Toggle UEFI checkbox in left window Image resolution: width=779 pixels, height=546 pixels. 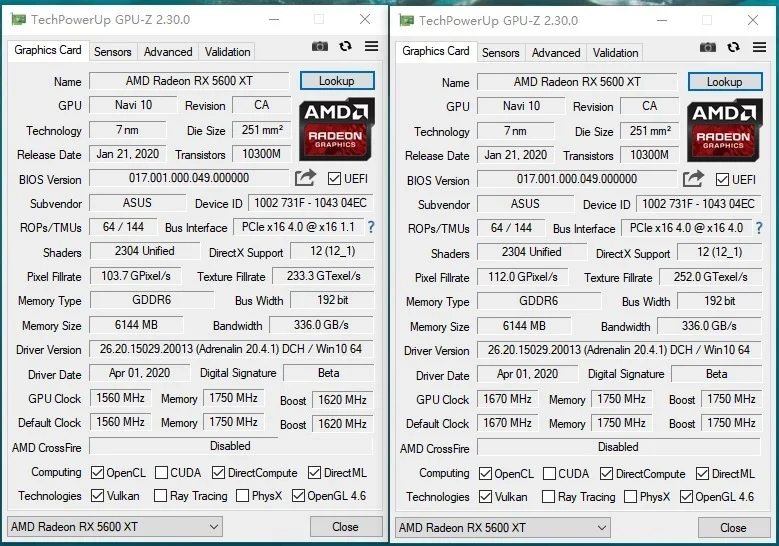334,178
